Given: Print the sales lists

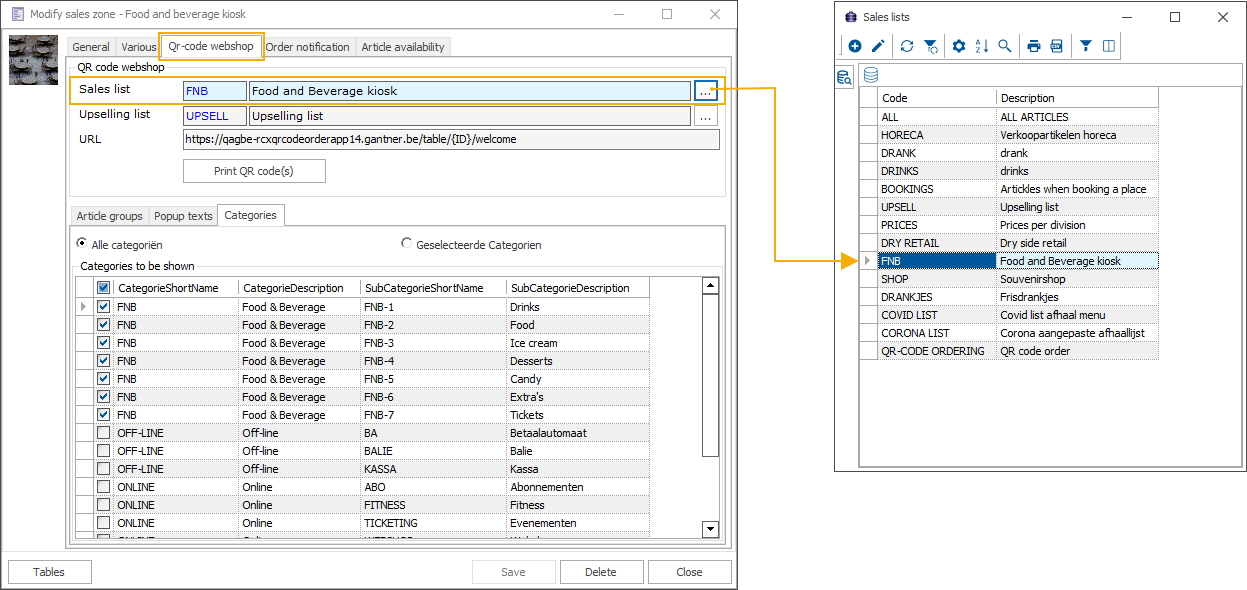Looking at the screenshot, I should [x=1034, y=46].
